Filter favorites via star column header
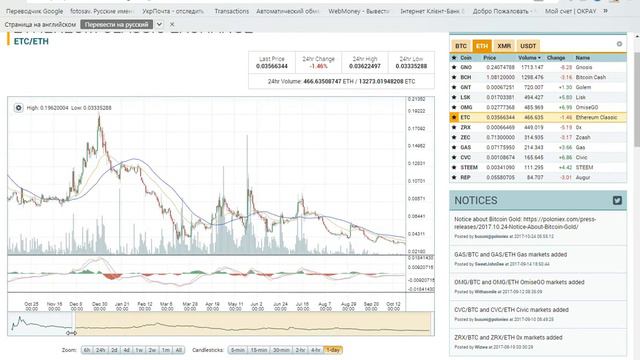Viewport: 640px width, 360px height. pyautogui.click(x=454, y=58)
